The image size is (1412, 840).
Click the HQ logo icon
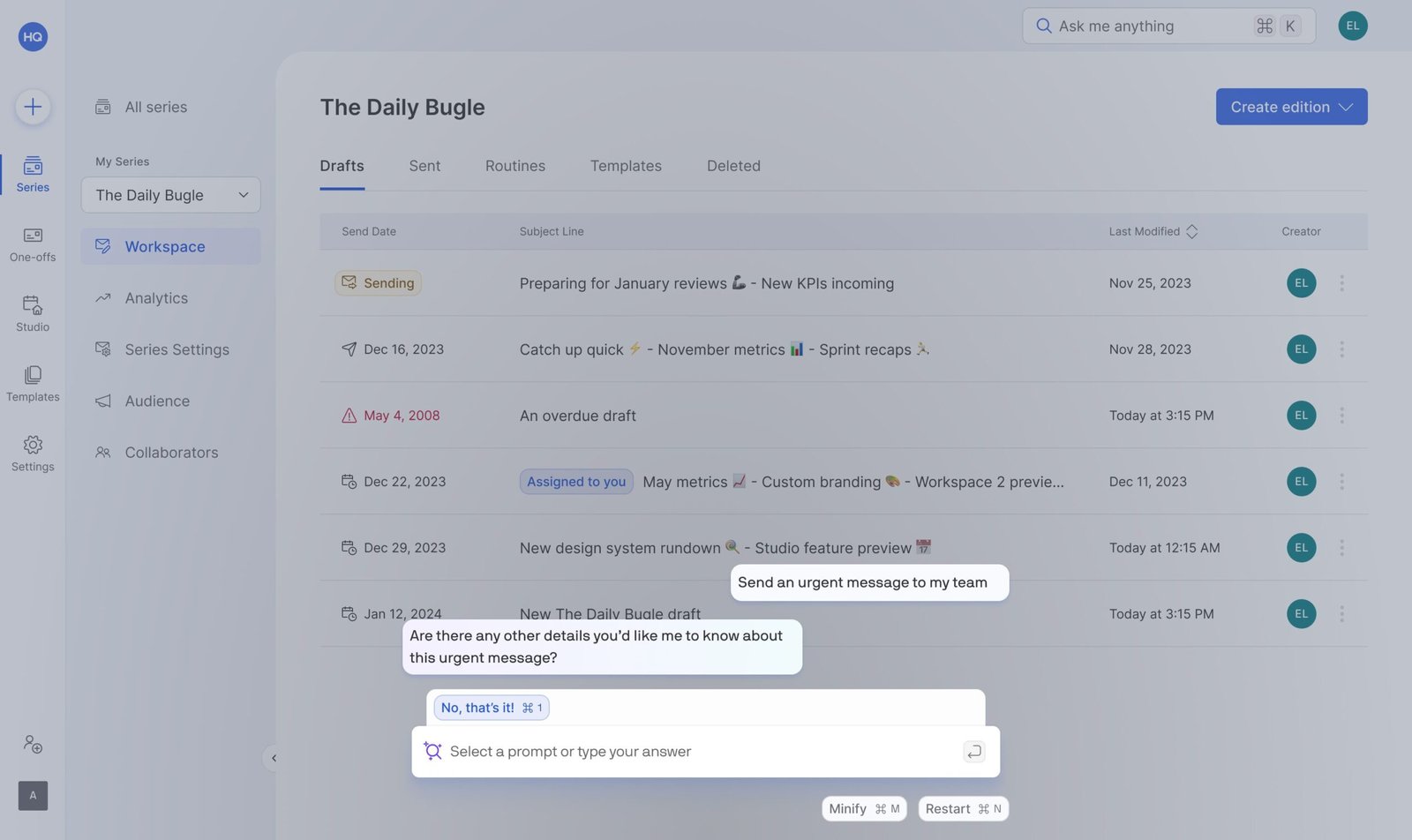click(x=33, y=36)
